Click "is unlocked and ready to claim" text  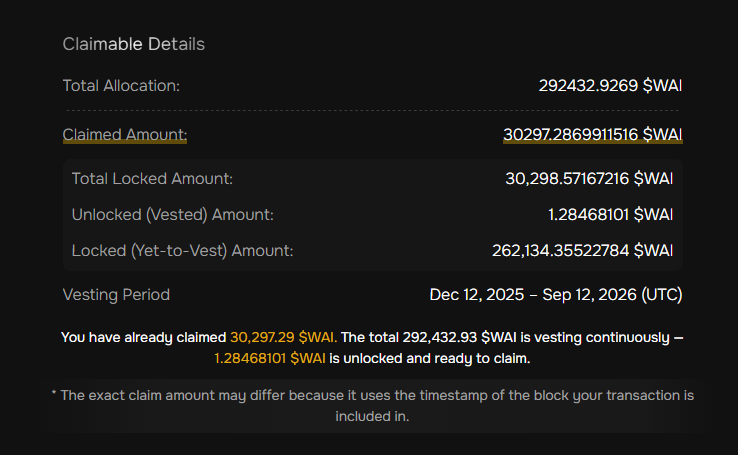[430, 358]
